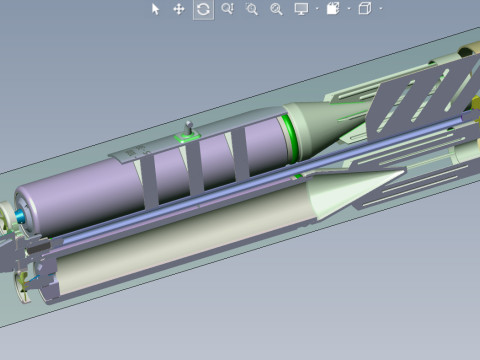Screen dimensions: 480x360
Task: Open the display monitor settings icon
Action: (x=301, y=9)
